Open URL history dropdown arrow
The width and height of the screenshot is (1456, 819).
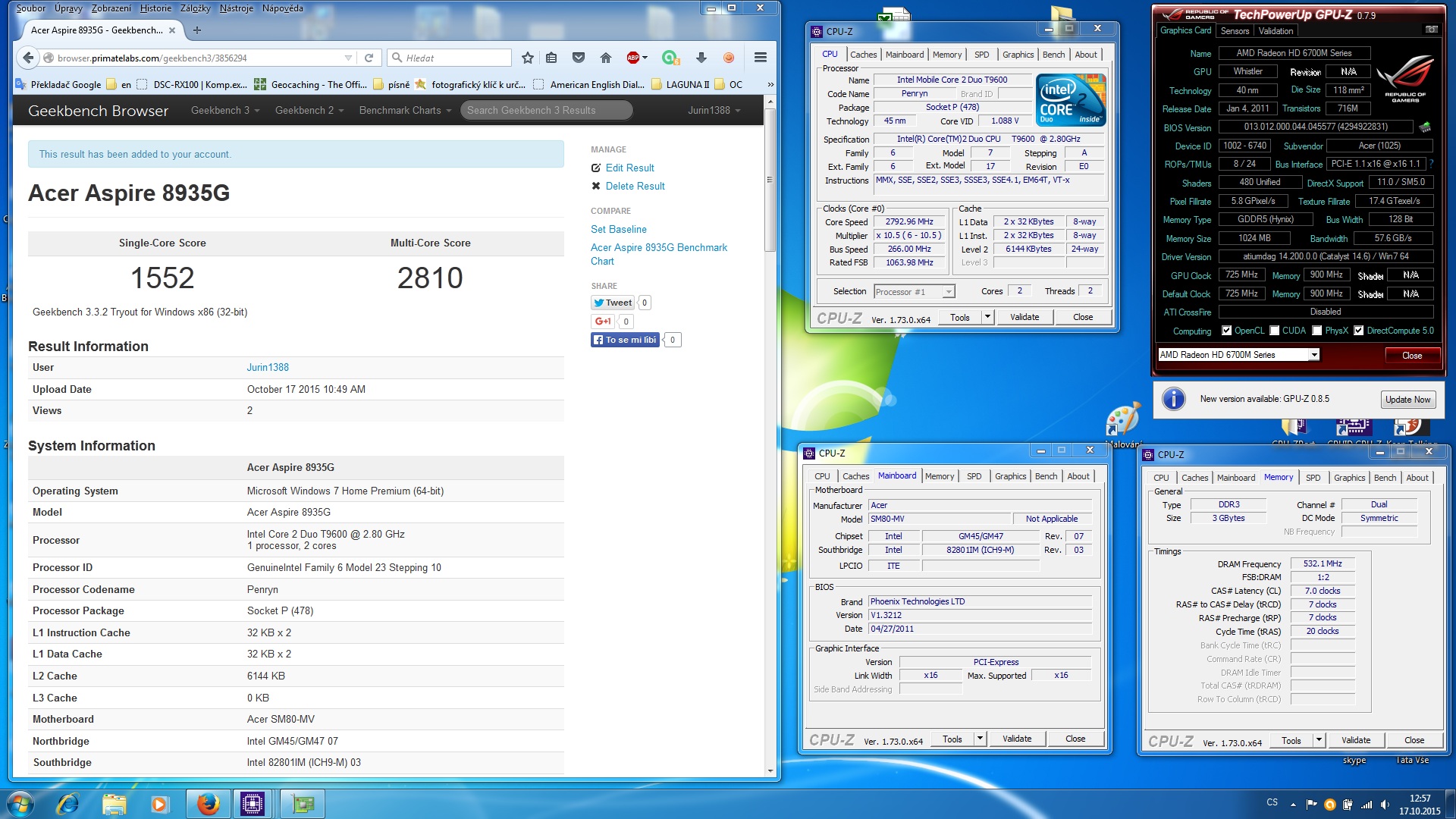(348, 58)
